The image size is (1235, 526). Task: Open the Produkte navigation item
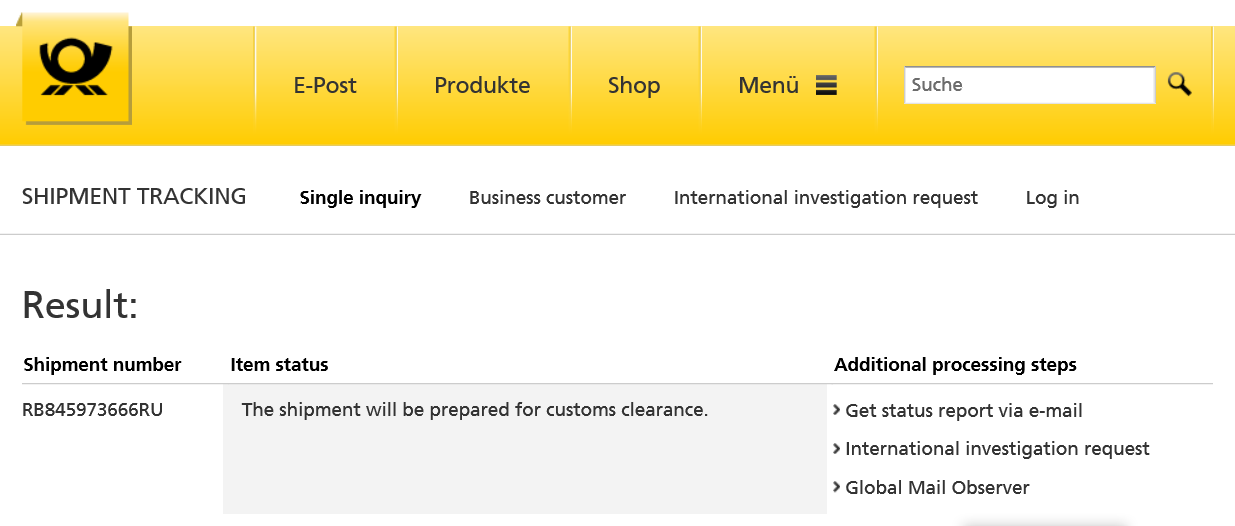[x=482, y=86]
